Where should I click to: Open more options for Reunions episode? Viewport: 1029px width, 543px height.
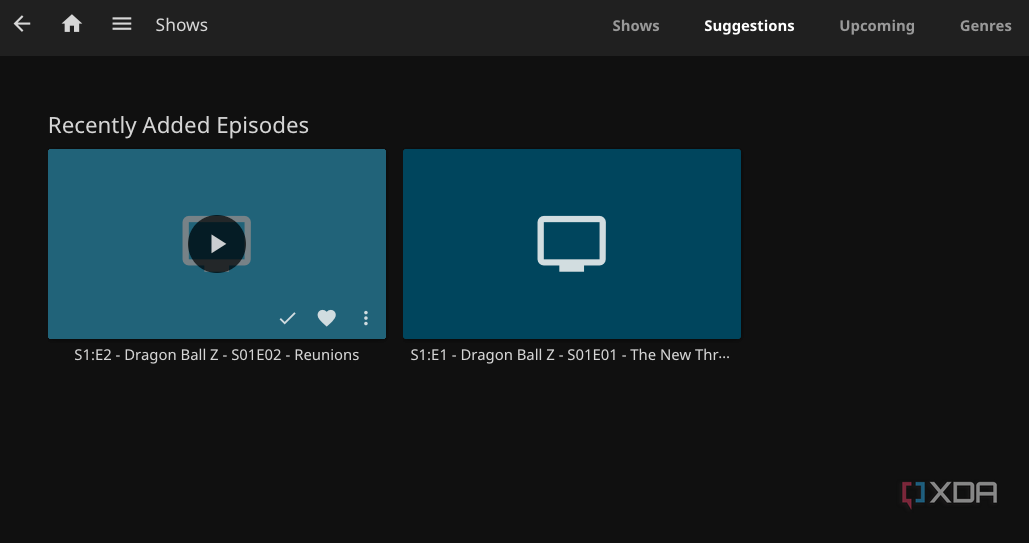(x=366, y=318)
